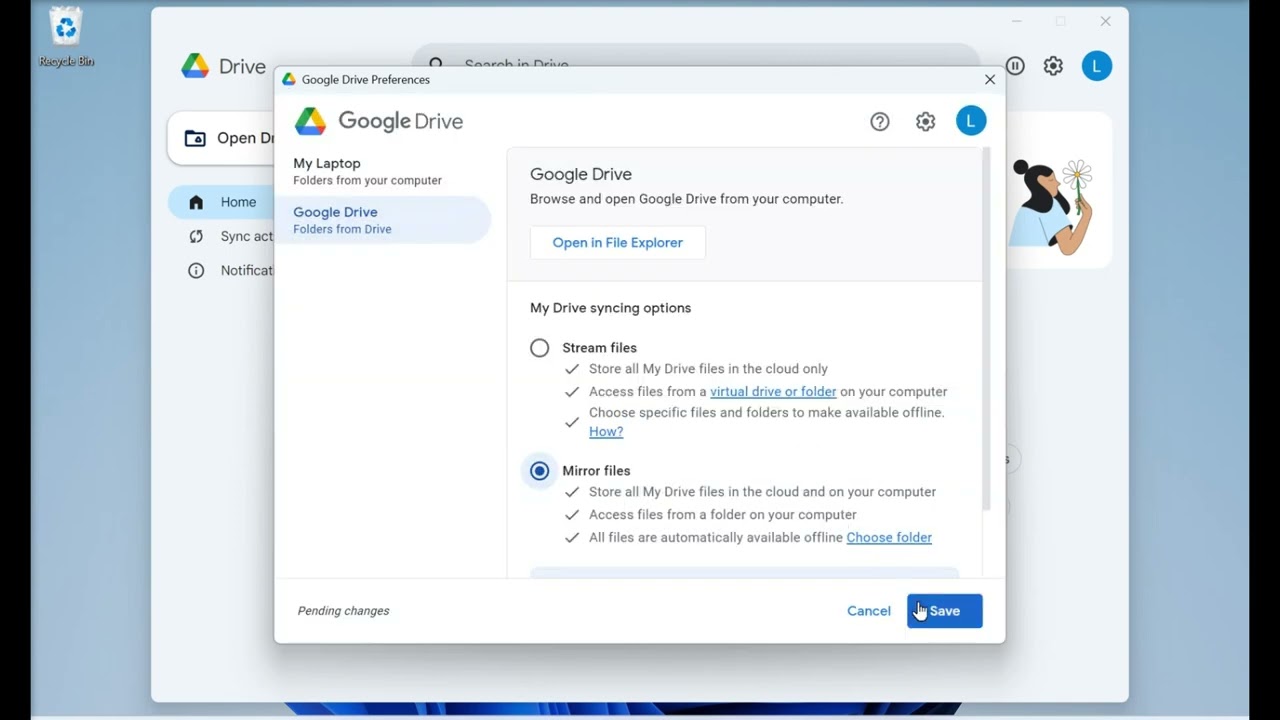Click the Sync activity icon in Drive sidebar

196,236
